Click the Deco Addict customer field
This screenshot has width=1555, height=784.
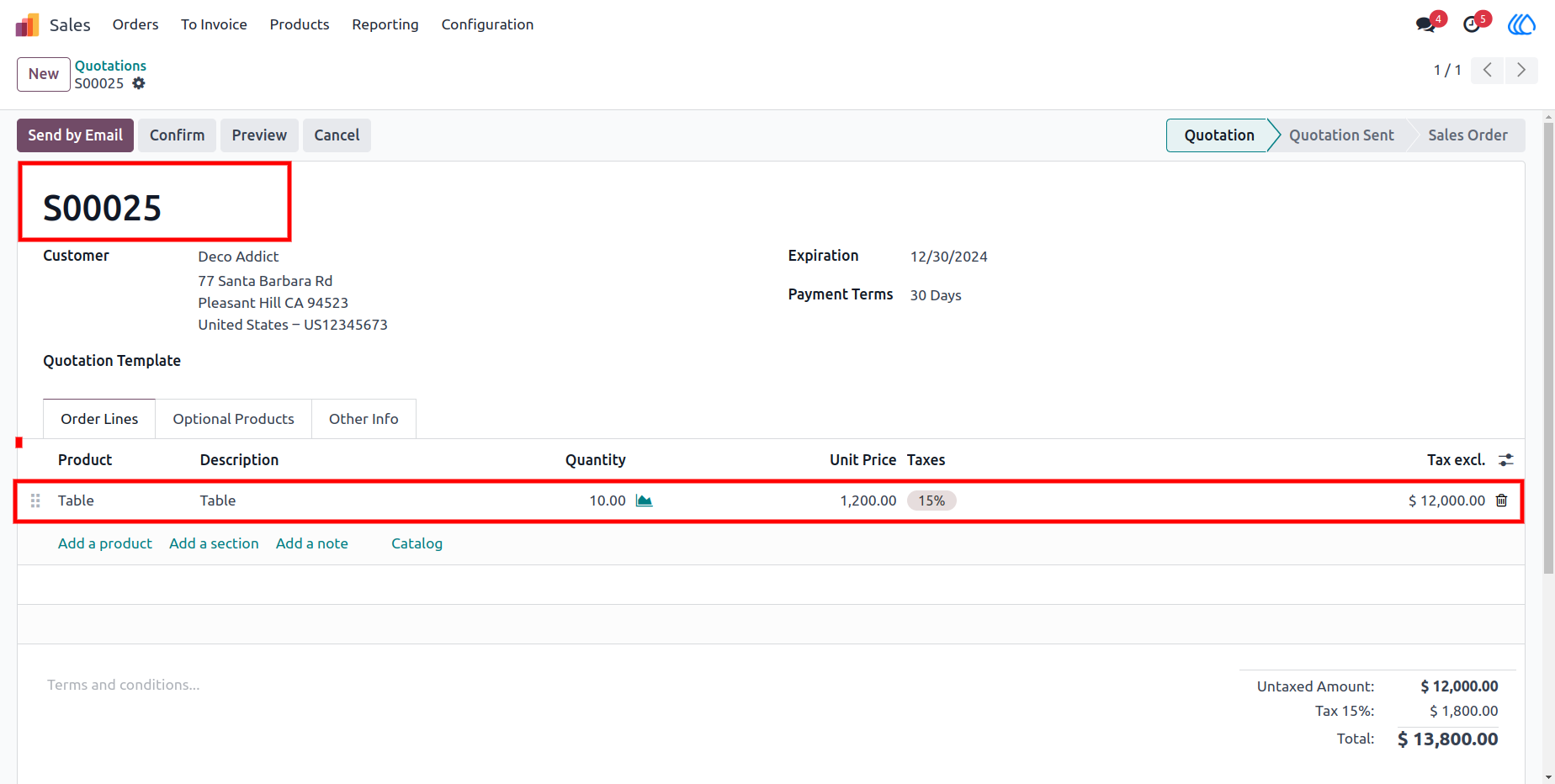pos(238,257)
